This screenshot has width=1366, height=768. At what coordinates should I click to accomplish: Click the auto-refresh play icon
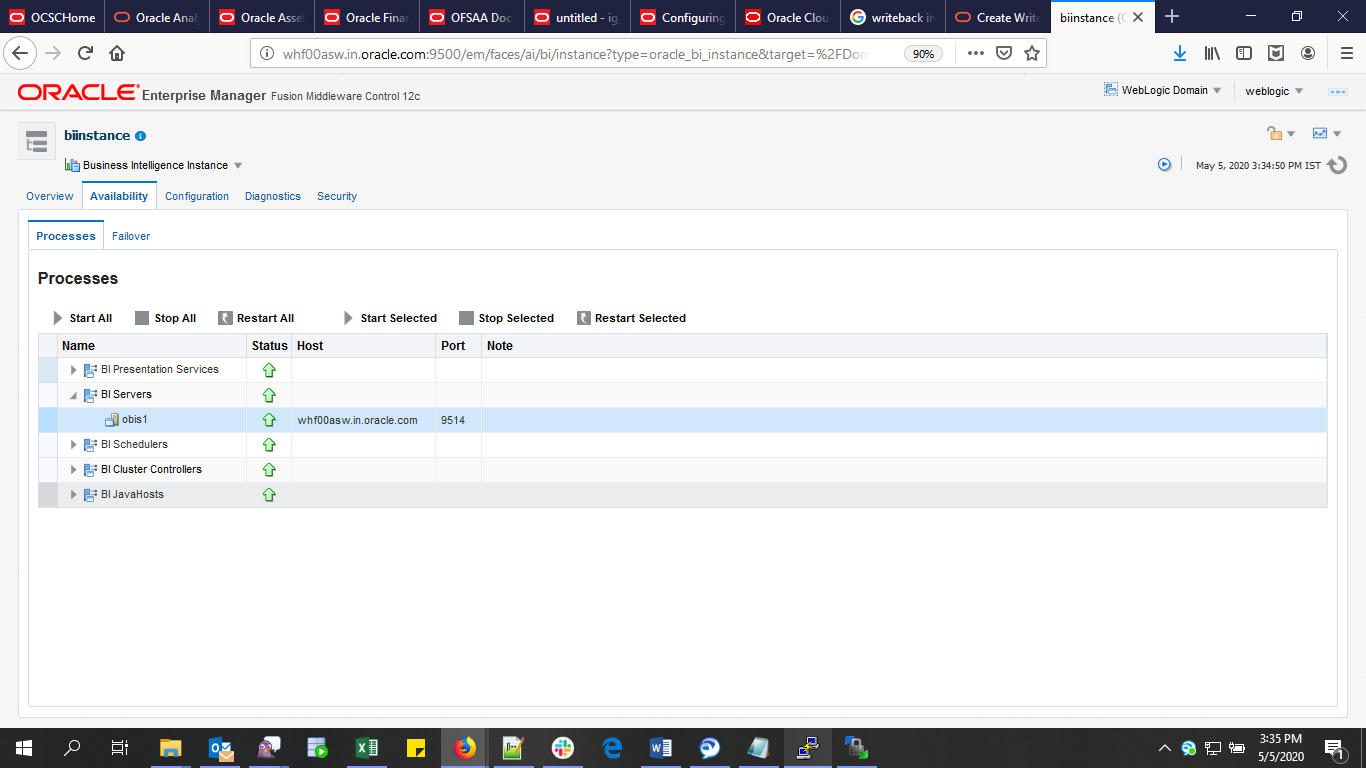pyautogui.click(x=1164, y=165)
